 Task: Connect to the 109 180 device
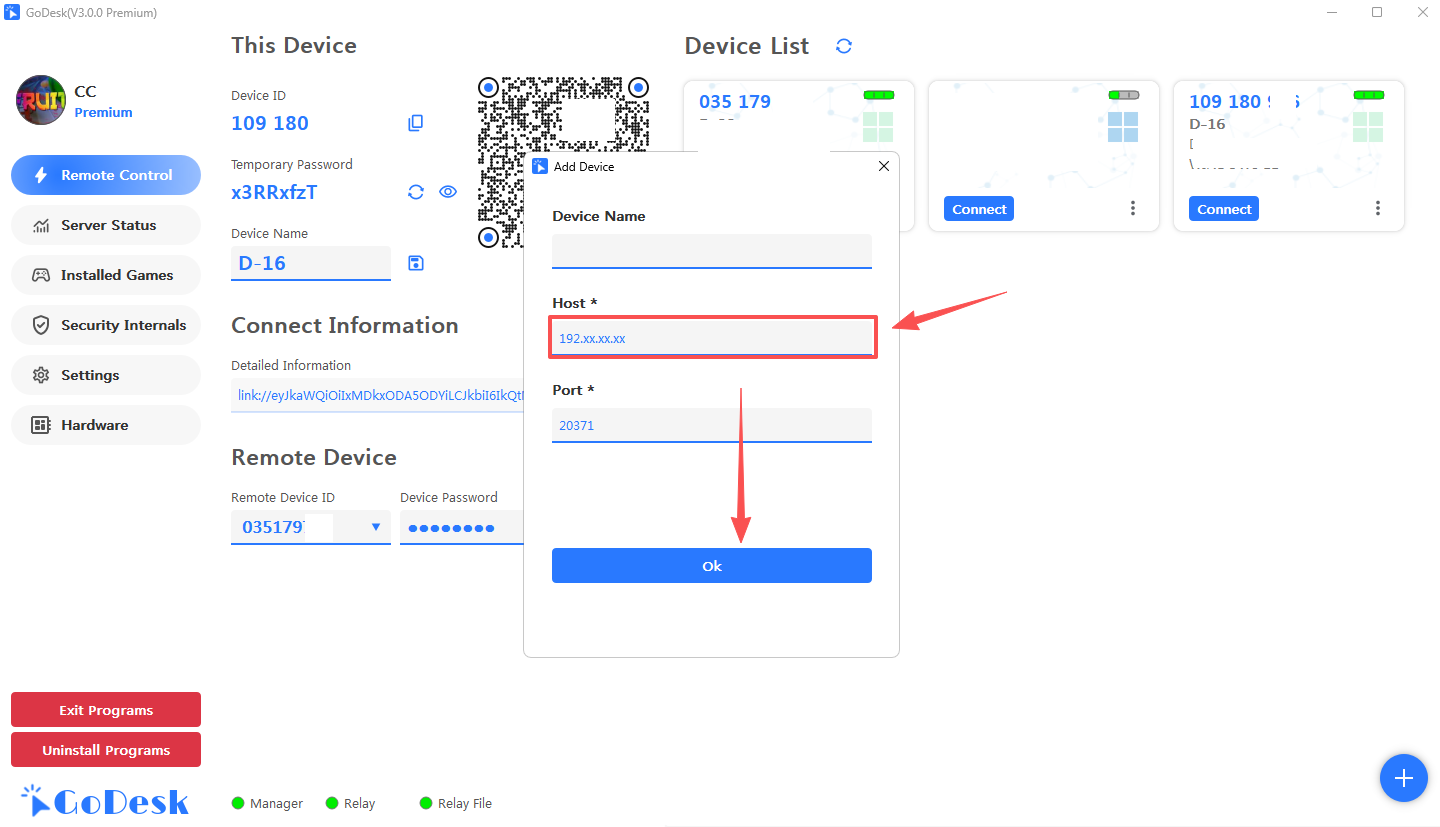tap(1223, 209)
